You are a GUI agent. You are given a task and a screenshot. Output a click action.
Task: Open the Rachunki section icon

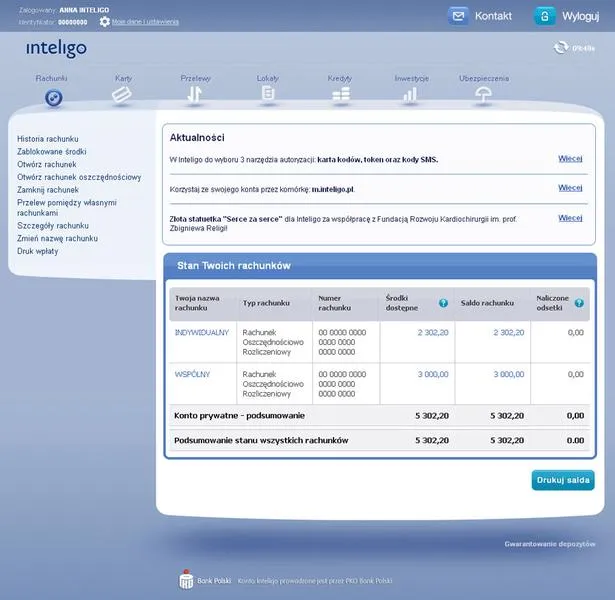pos(53,97)
